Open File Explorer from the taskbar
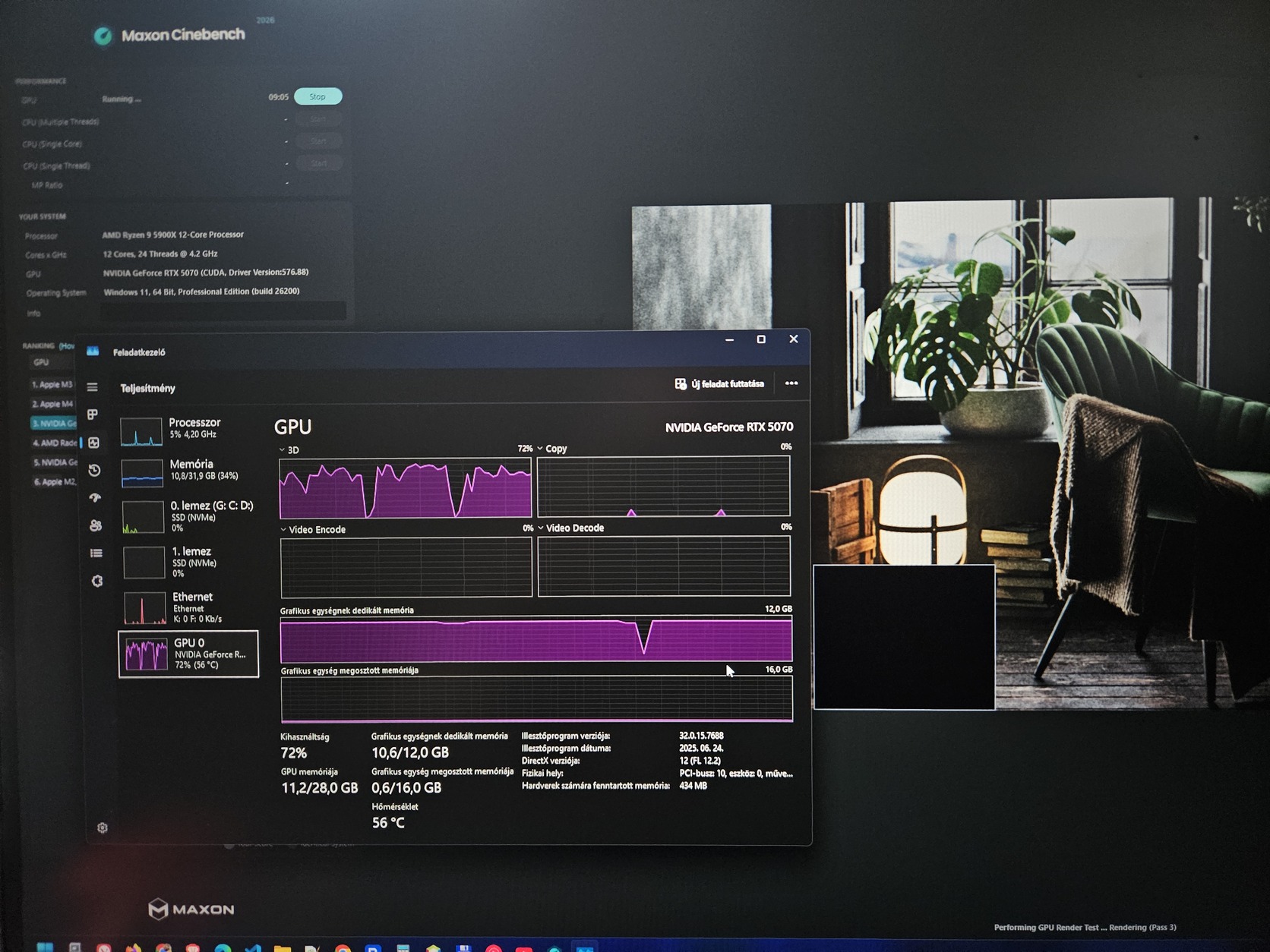1270x952 pixels. pyautogui.click(x=283, y=947)
